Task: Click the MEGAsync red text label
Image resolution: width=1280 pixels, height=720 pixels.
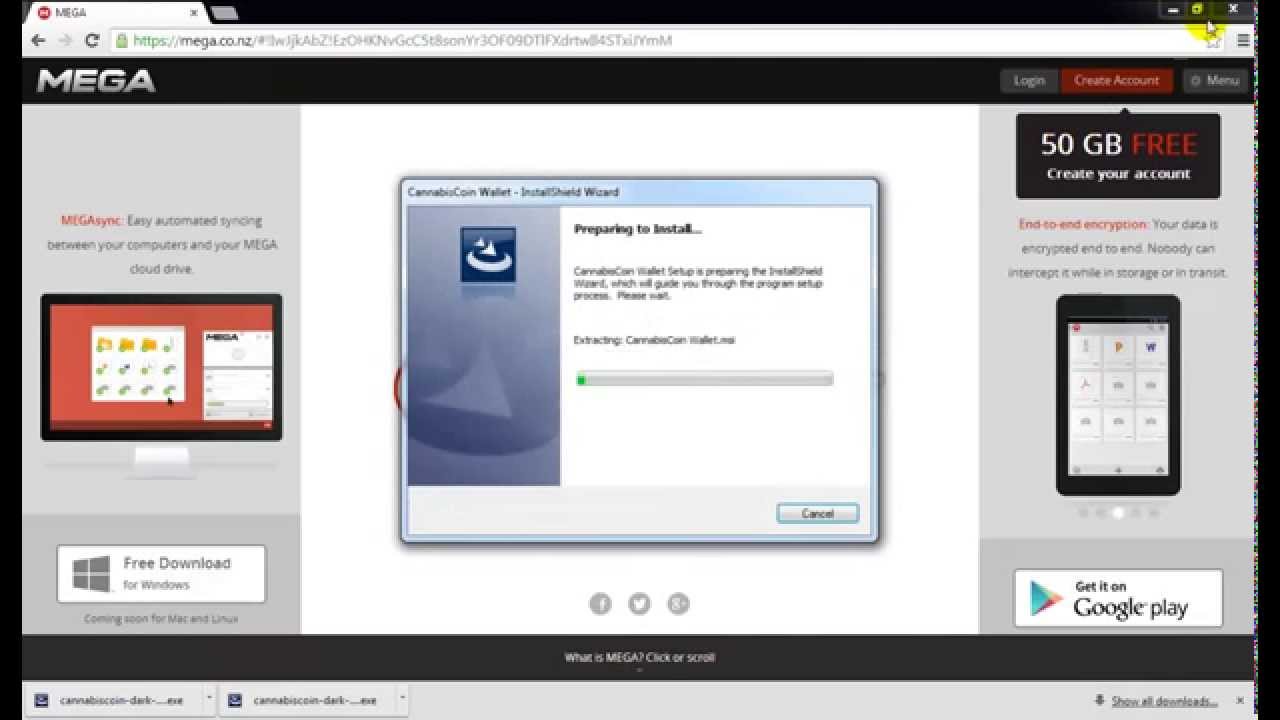Action: point(91,221)
